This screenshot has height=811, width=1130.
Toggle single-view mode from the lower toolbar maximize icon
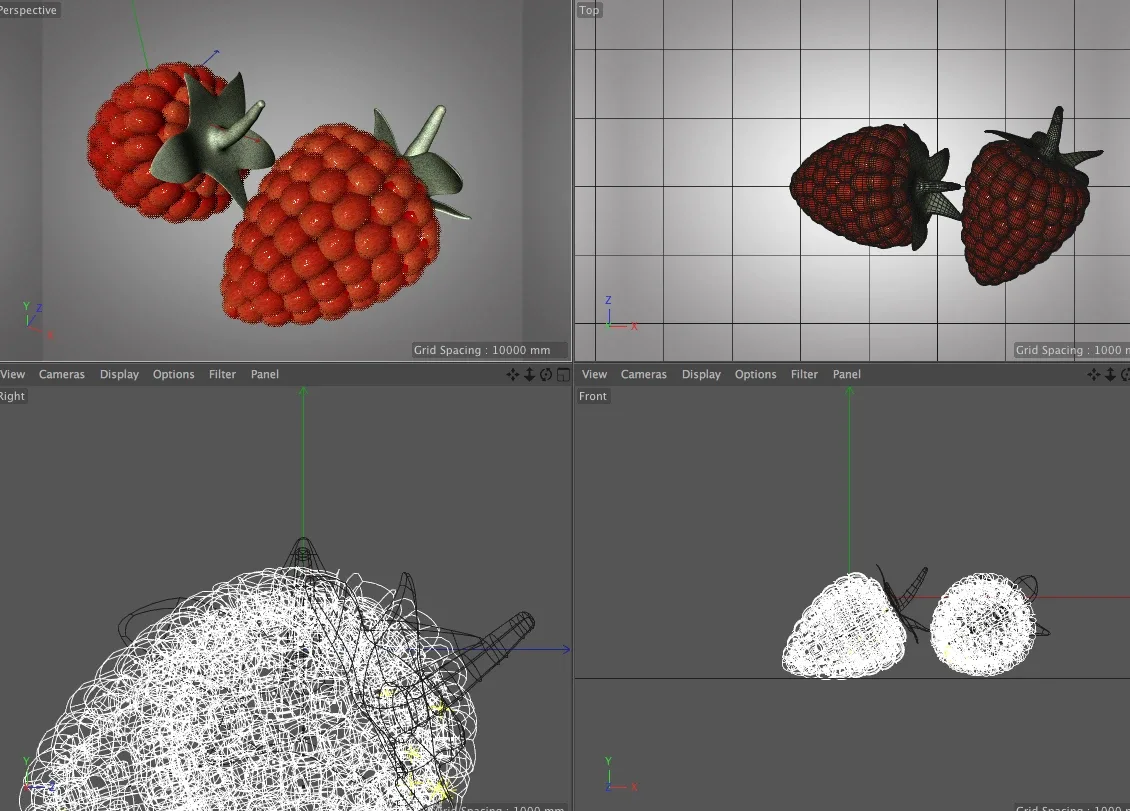(x=1128, y=374)
